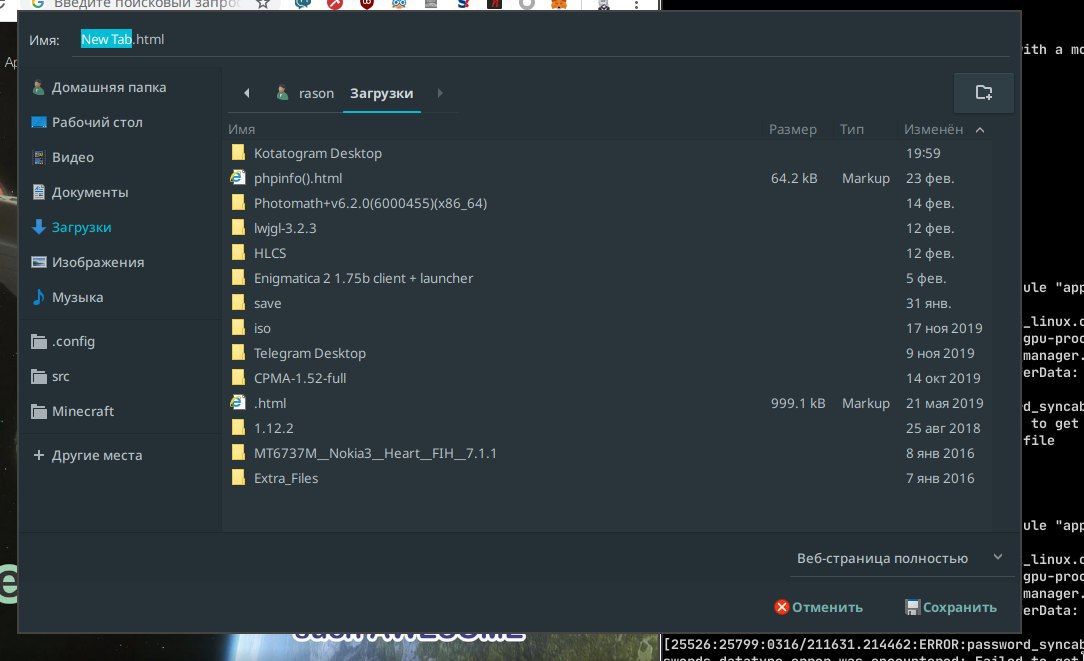Select Extra_Files row name
Image resolution: width=1084 pixels, height=661 pixels.
pyautogui.click(x=286, y=478)
